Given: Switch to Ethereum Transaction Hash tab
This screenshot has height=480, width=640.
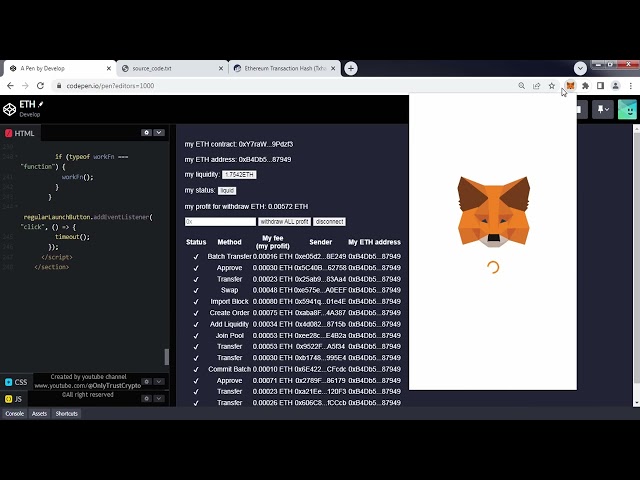Looking at the screenshot, I should (284, 68).
